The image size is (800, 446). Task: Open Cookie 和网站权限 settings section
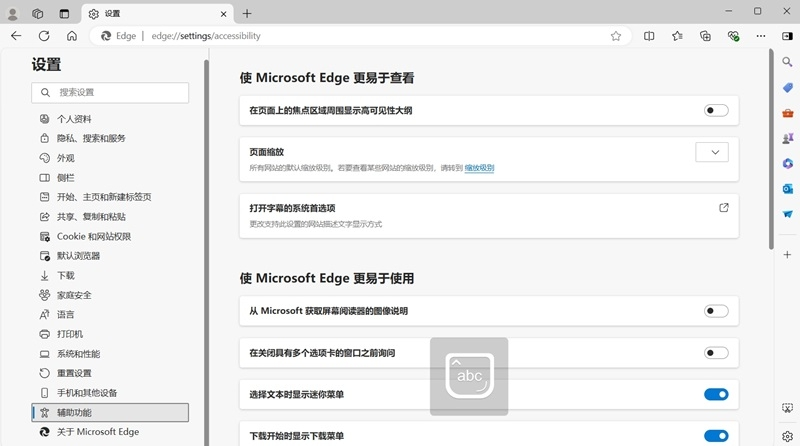tap(110, 236)
